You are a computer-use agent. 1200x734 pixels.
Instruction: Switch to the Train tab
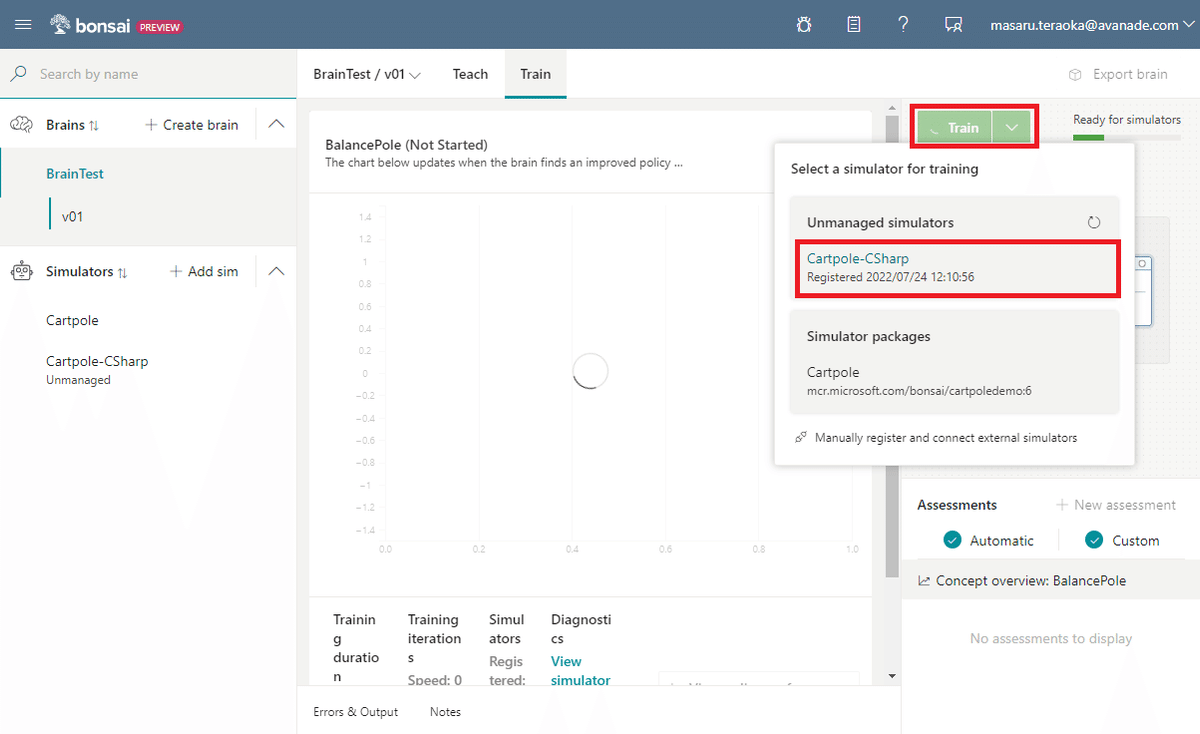(535, 74)
